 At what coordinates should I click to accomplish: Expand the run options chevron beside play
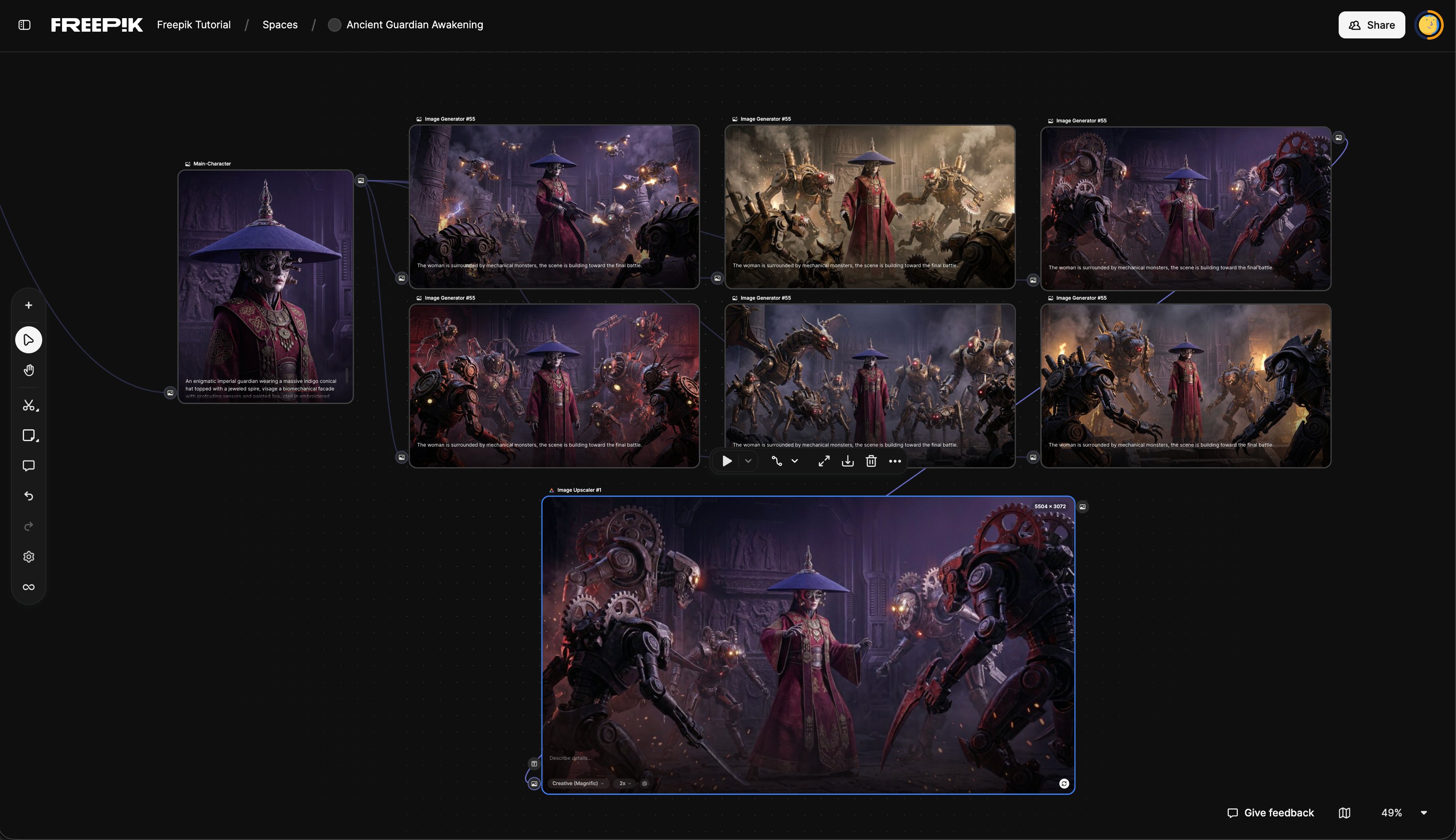click(748, 461)
